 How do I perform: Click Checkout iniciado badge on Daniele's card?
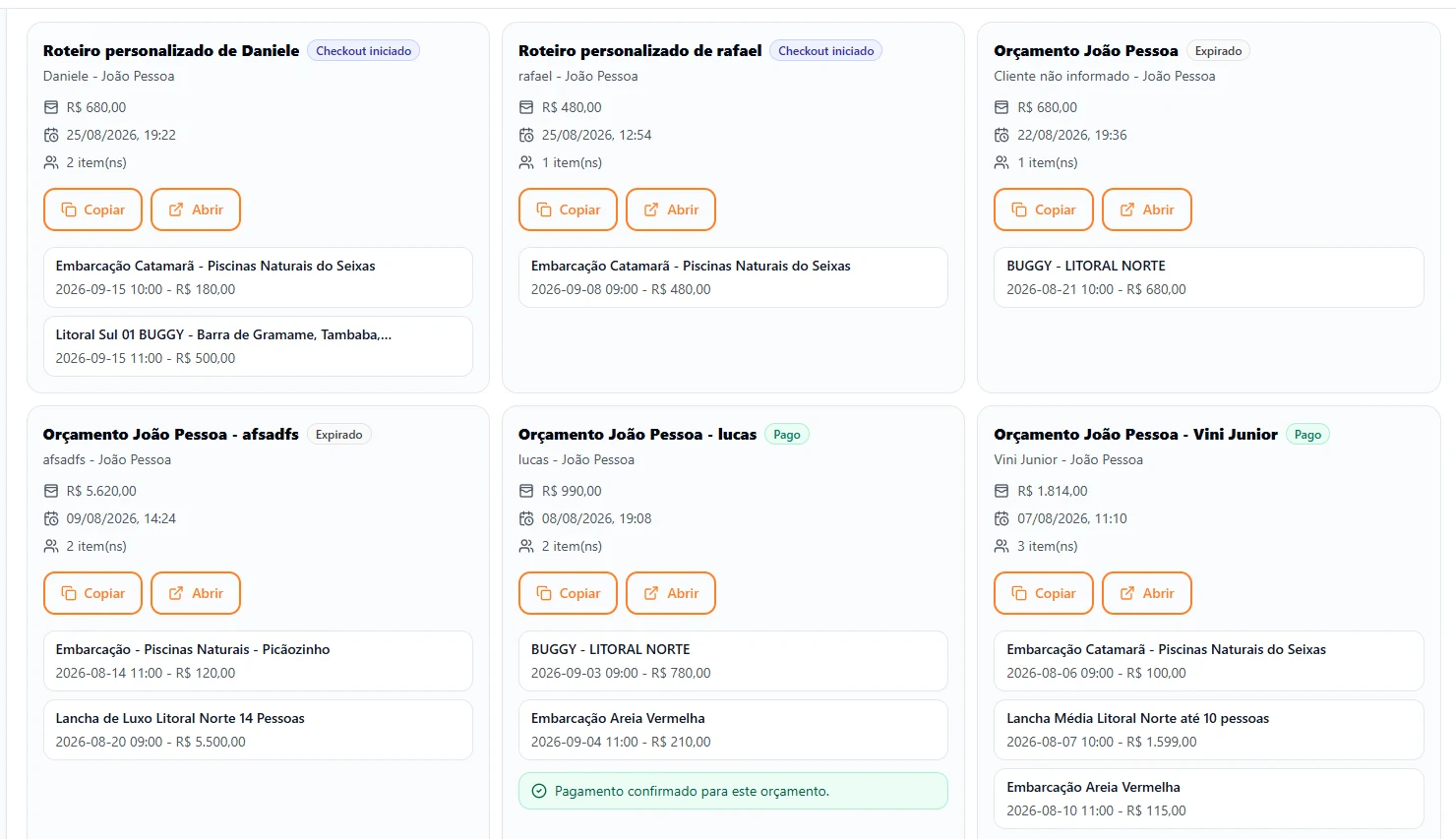point(364,51)
